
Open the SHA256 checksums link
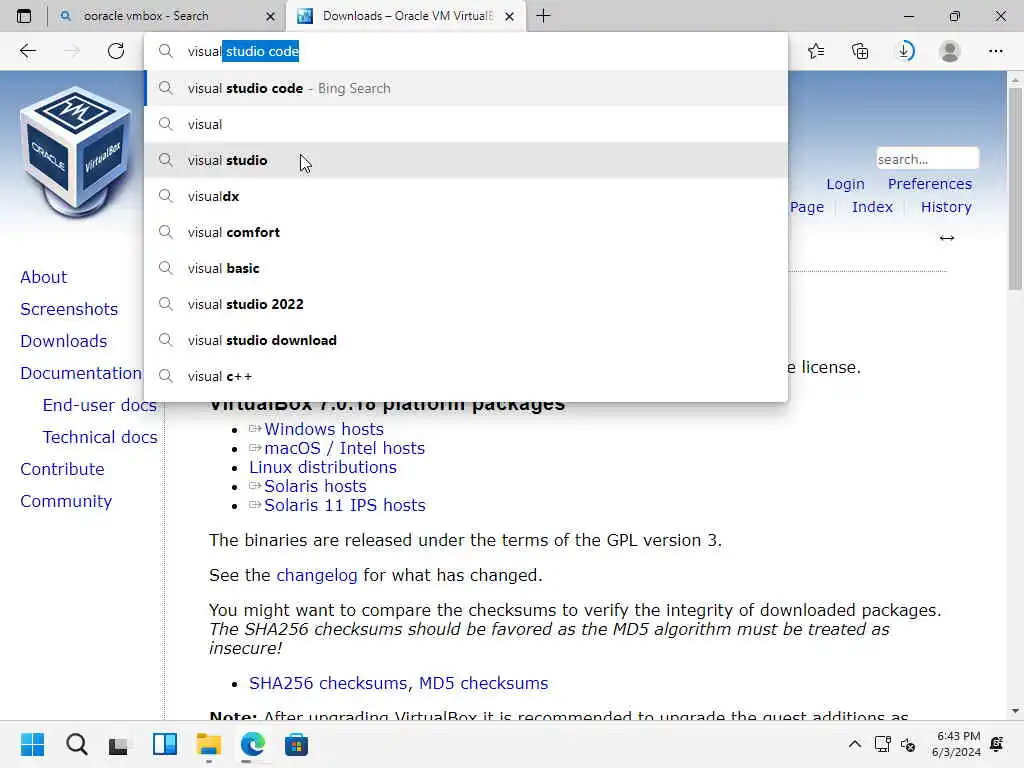click(x=328, y=683)
